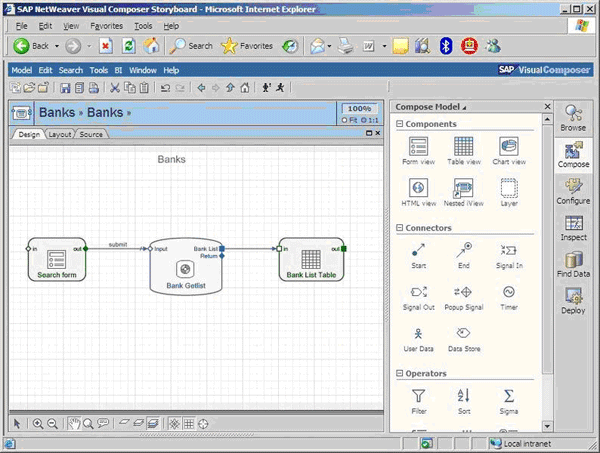Click the Zoom out tool
This screenshot has width=600, height=453.
coord(52,424)
